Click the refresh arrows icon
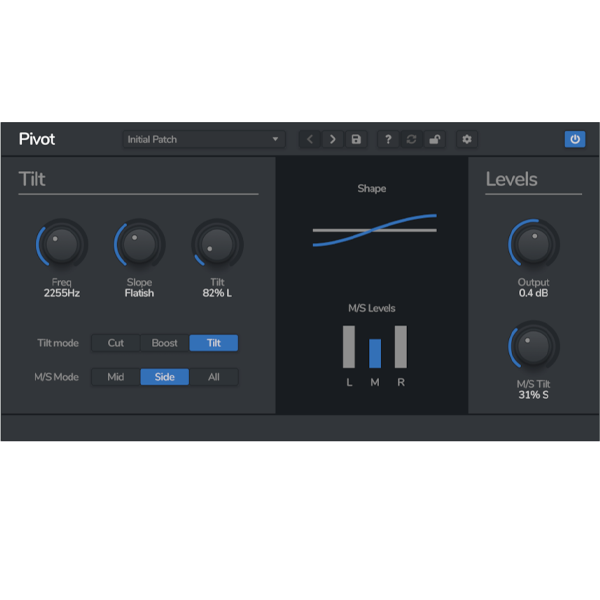This screenshot has height=600, width=600. click(411, 139)
